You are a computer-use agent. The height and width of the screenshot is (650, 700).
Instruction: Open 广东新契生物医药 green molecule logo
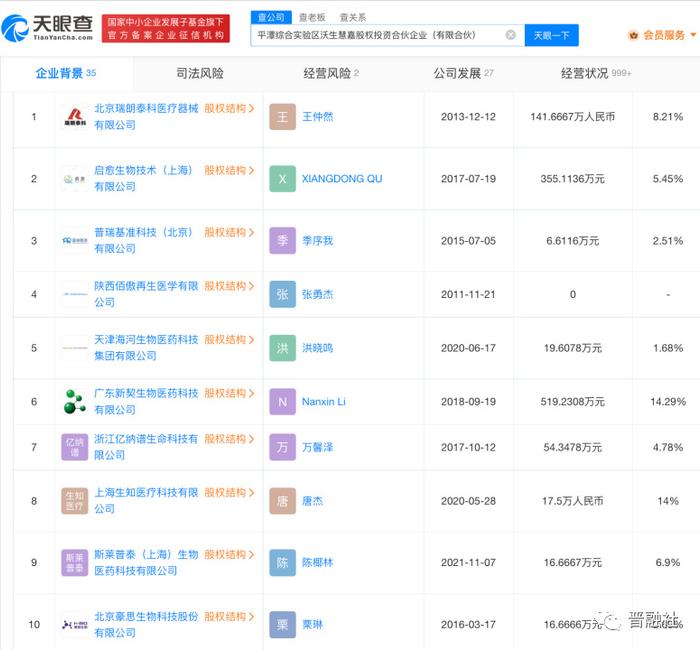tap(75, 402)
